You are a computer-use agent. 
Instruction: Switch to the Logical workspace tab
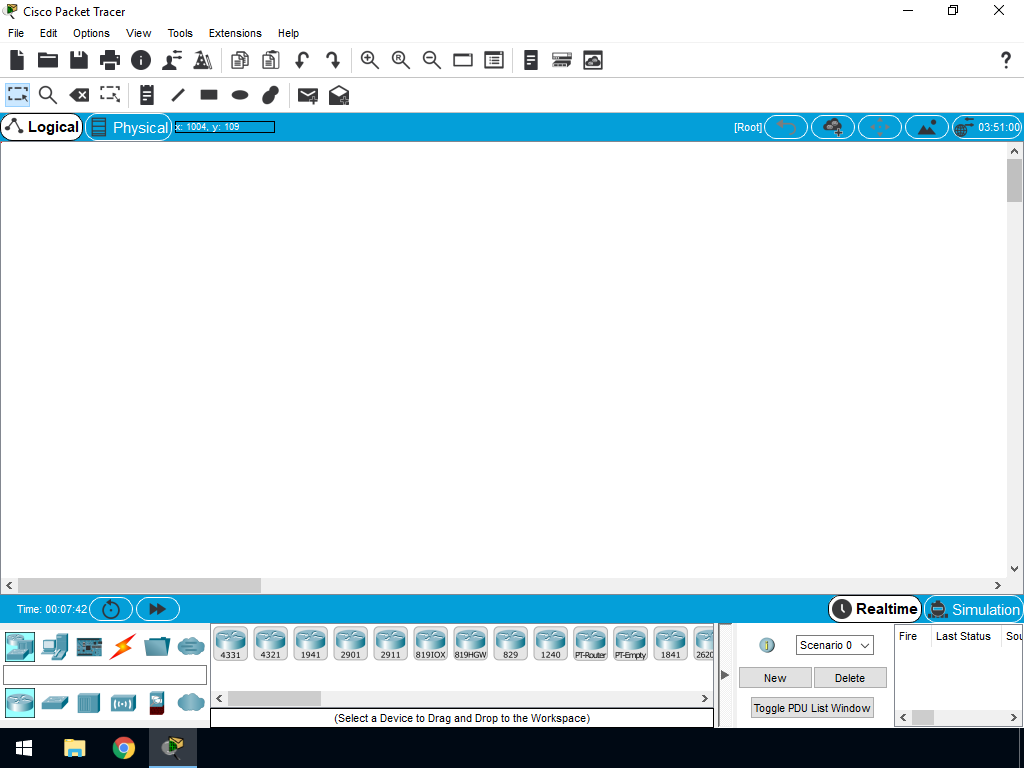pyautogui.click(x=42, y=127)
